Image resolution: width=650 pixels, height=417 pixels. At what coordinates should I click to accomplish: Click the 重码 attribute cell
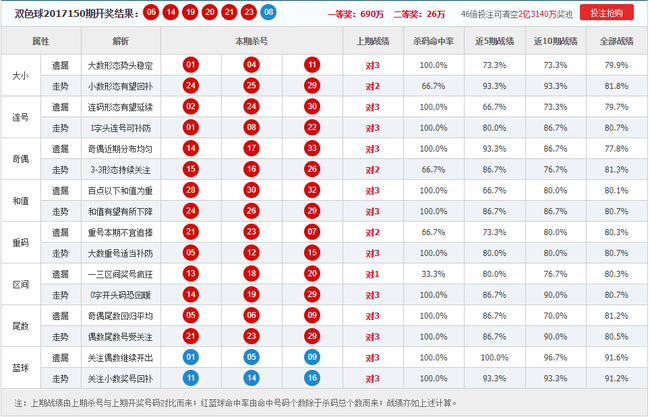(x=21, y=242)
